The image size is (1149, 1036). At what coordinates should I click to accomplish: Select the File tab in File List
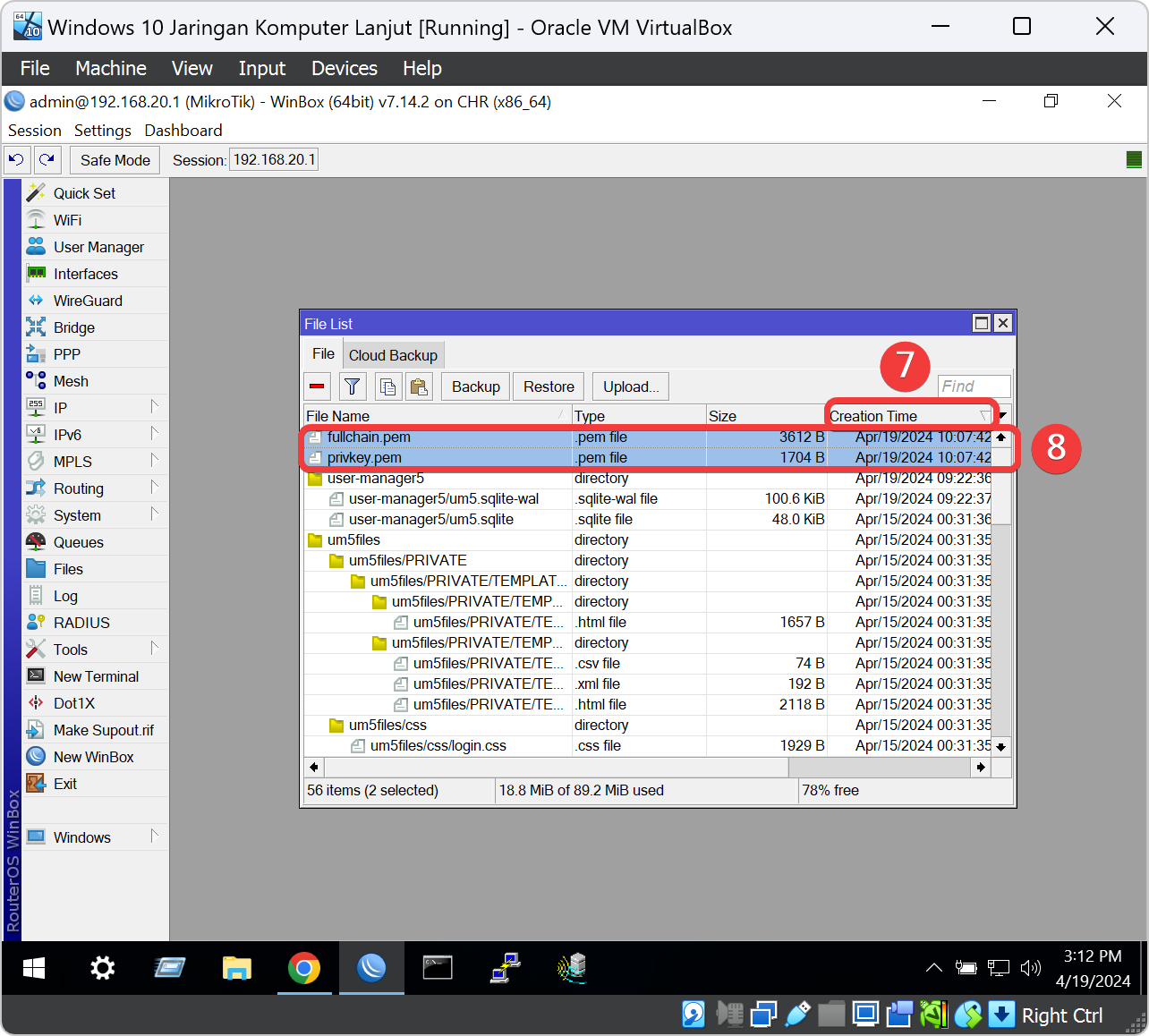pos(323,354)
